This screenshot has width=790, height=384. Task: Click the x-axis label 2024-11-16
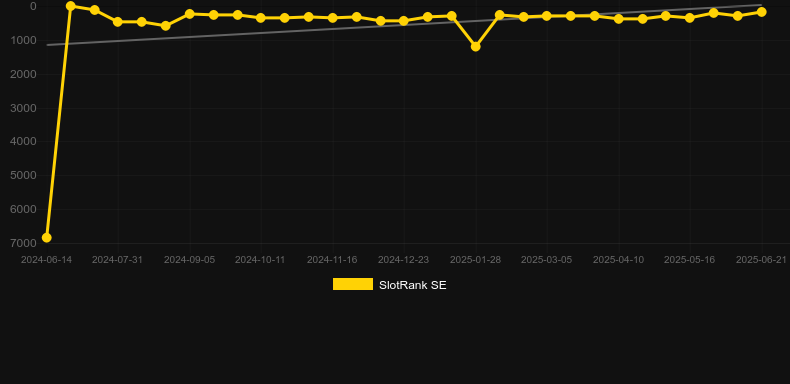[x=333, y=260]
